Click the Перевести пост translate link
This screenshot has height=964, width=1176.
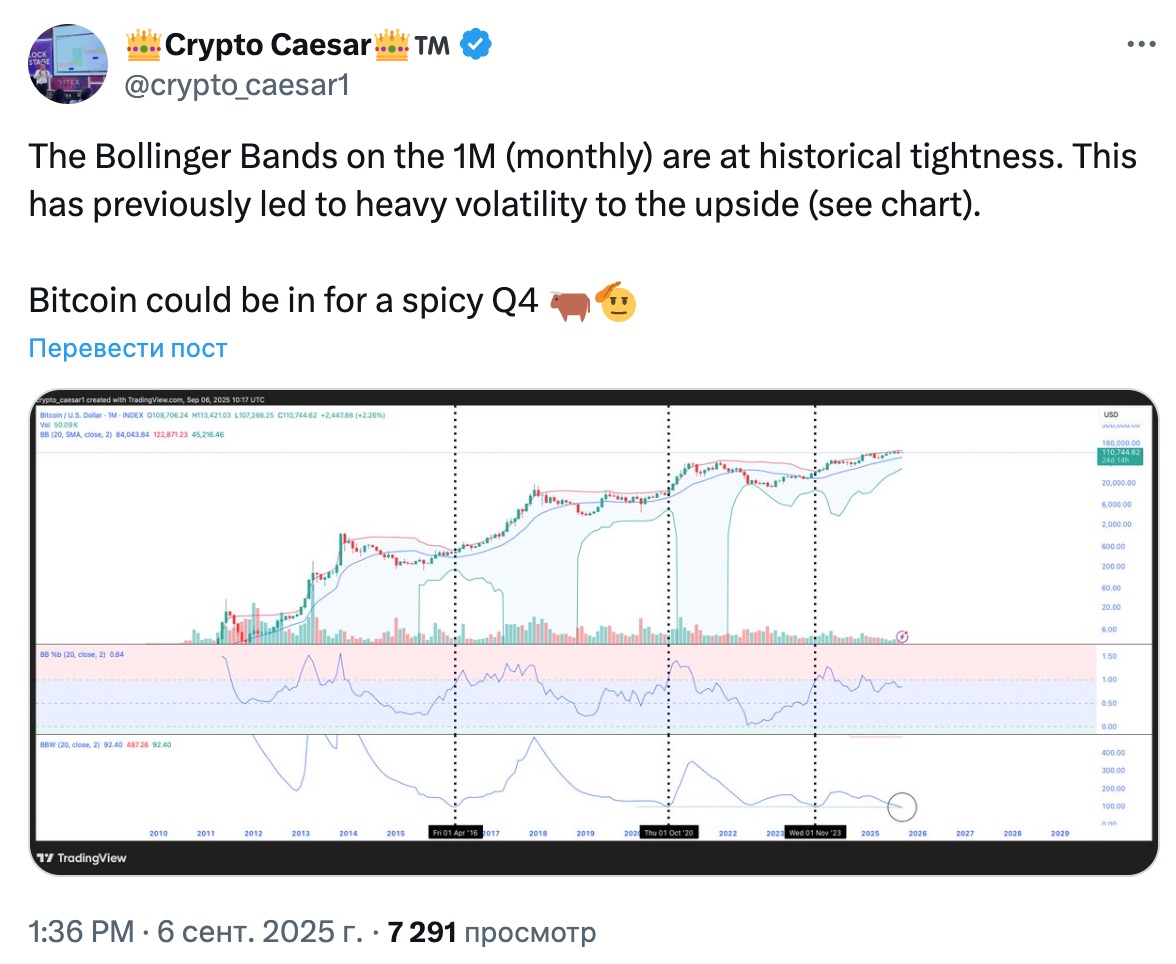pos(128,348)
